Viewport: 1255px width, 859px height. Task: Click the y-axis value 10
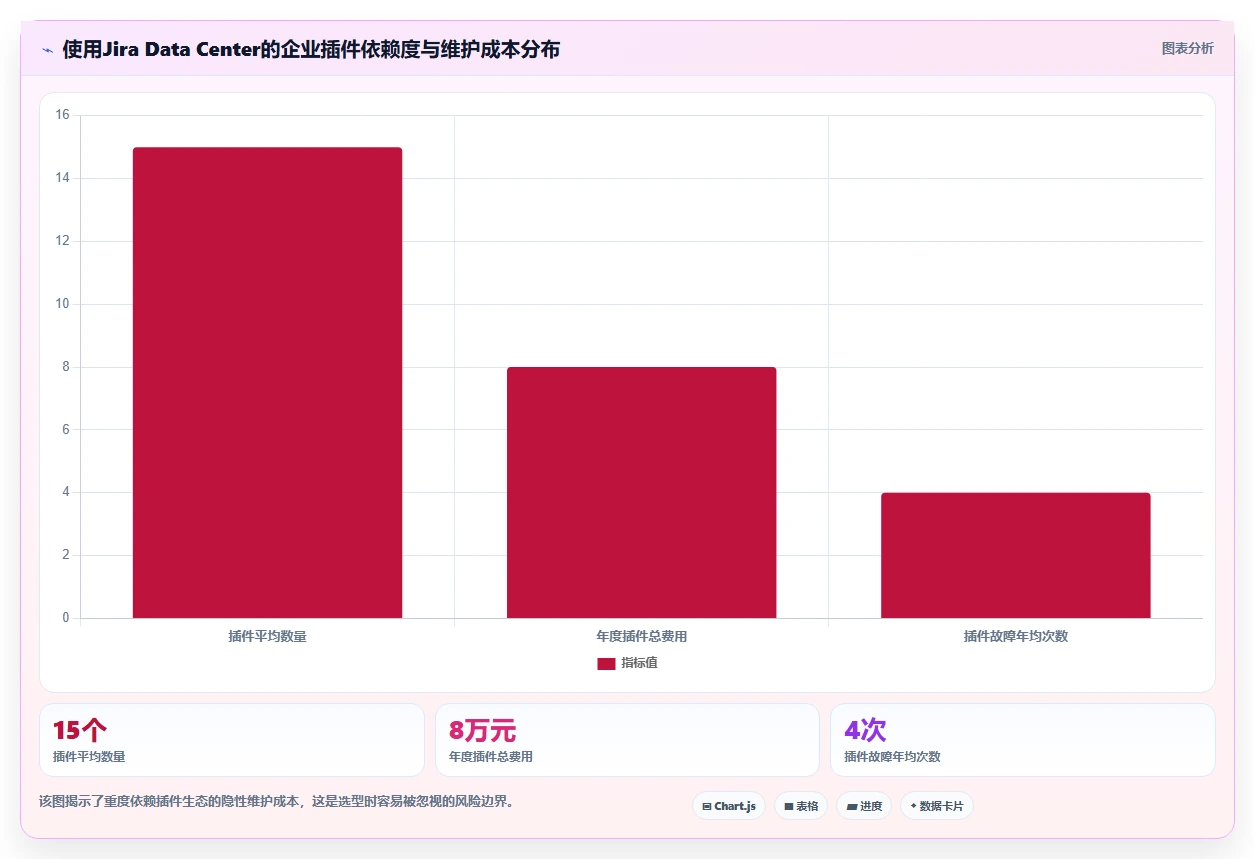62,304
